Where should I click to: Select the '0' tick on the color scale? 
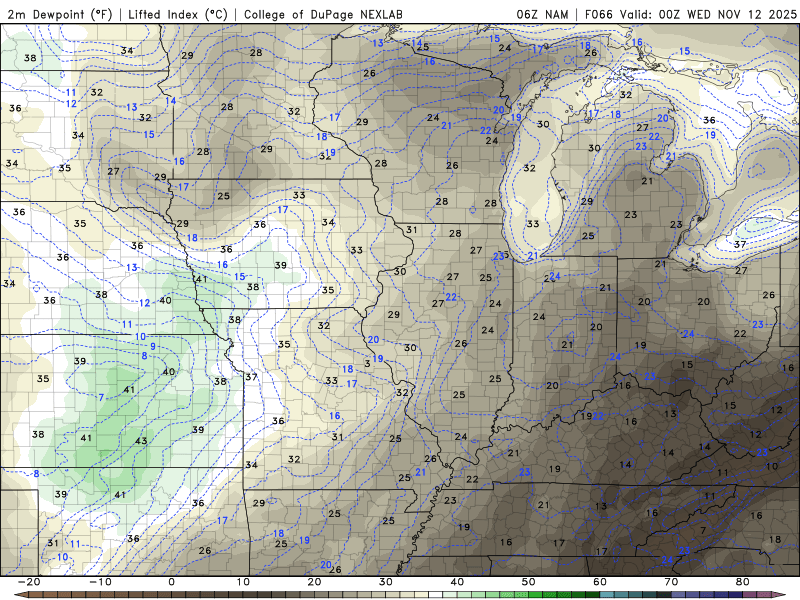pyautogui.click(x=171, y=582)
